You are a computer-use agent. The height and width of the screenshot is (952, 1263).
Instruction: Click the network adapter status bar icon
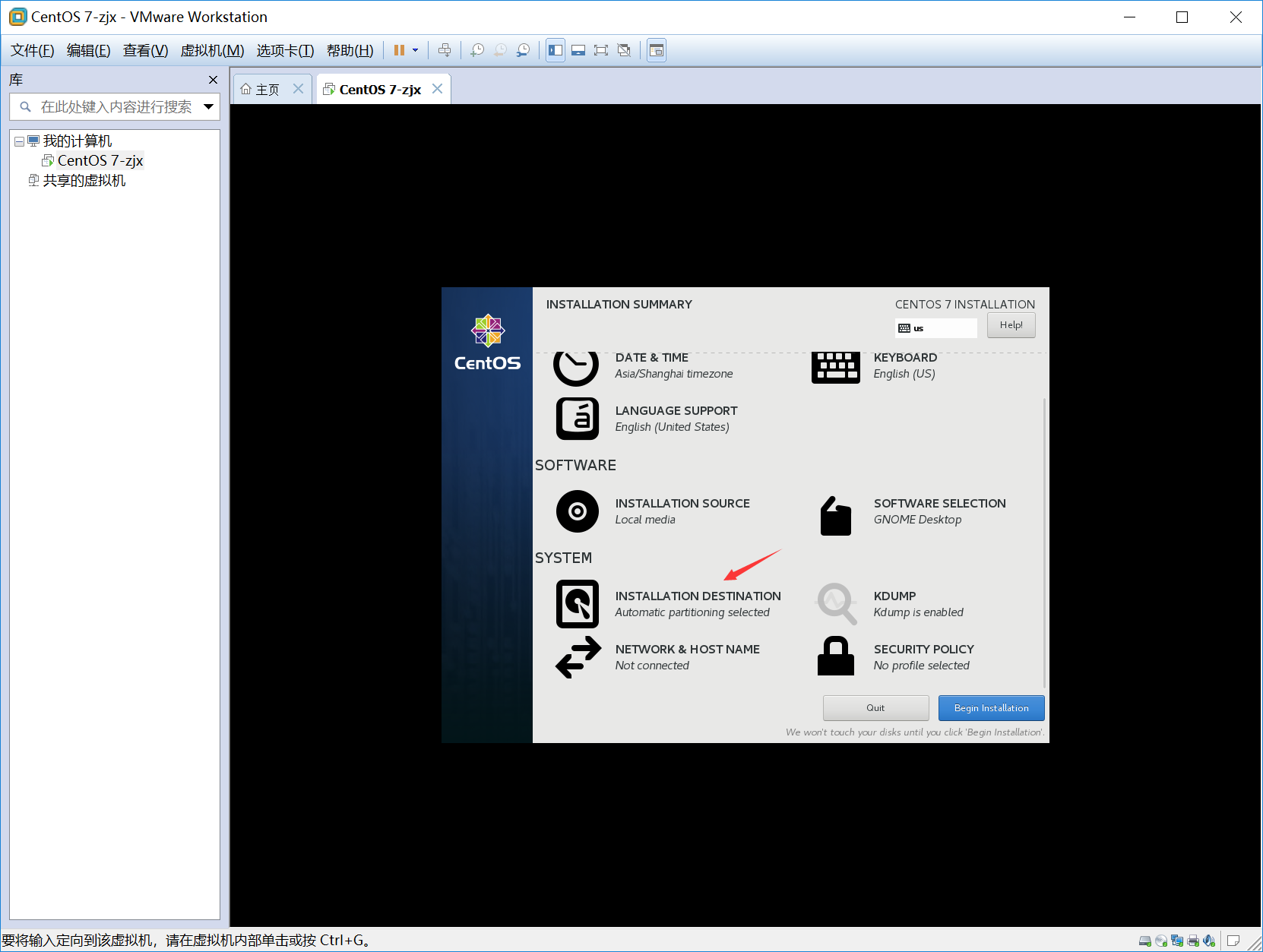coord(1177,941)
